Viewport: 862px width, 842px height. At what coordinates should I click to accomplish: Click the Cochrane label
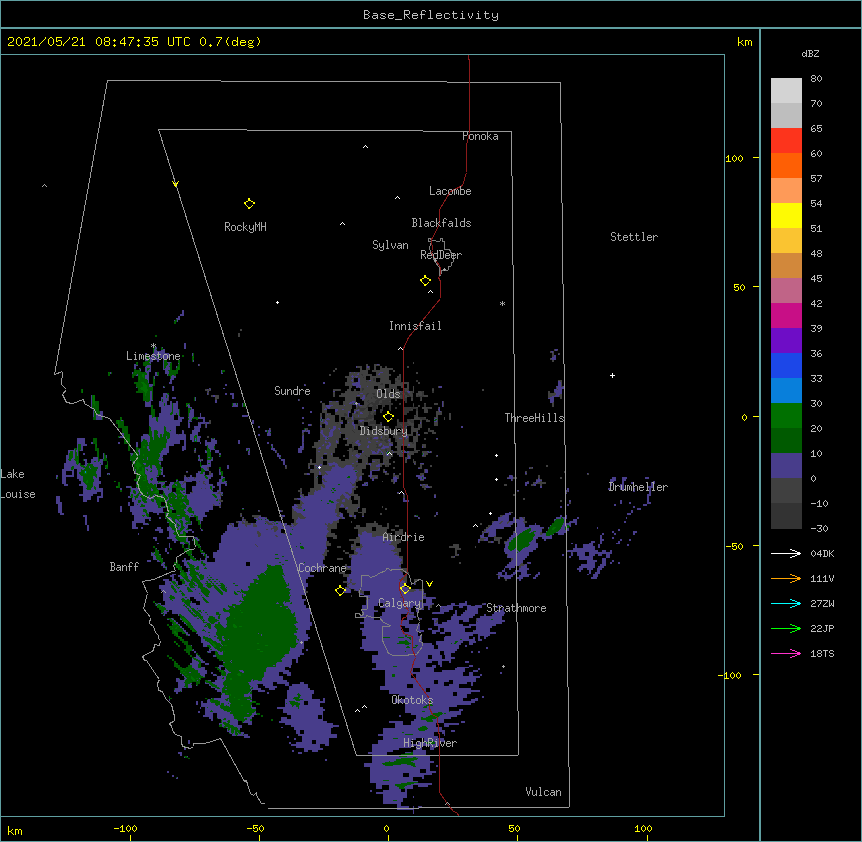(322, 568)
